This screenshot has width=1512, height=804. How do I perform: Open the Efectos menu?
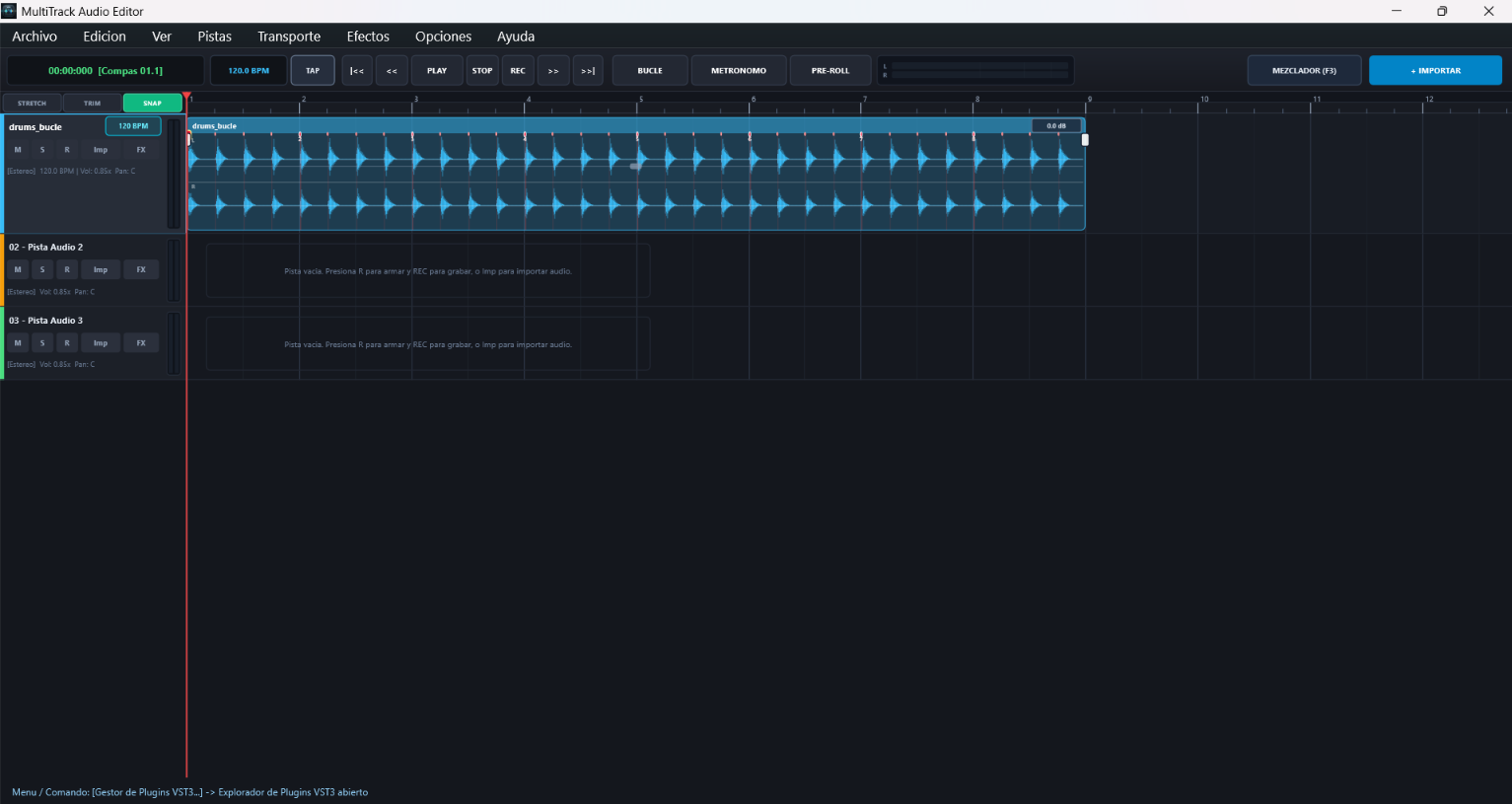click(x=368, y=37)
